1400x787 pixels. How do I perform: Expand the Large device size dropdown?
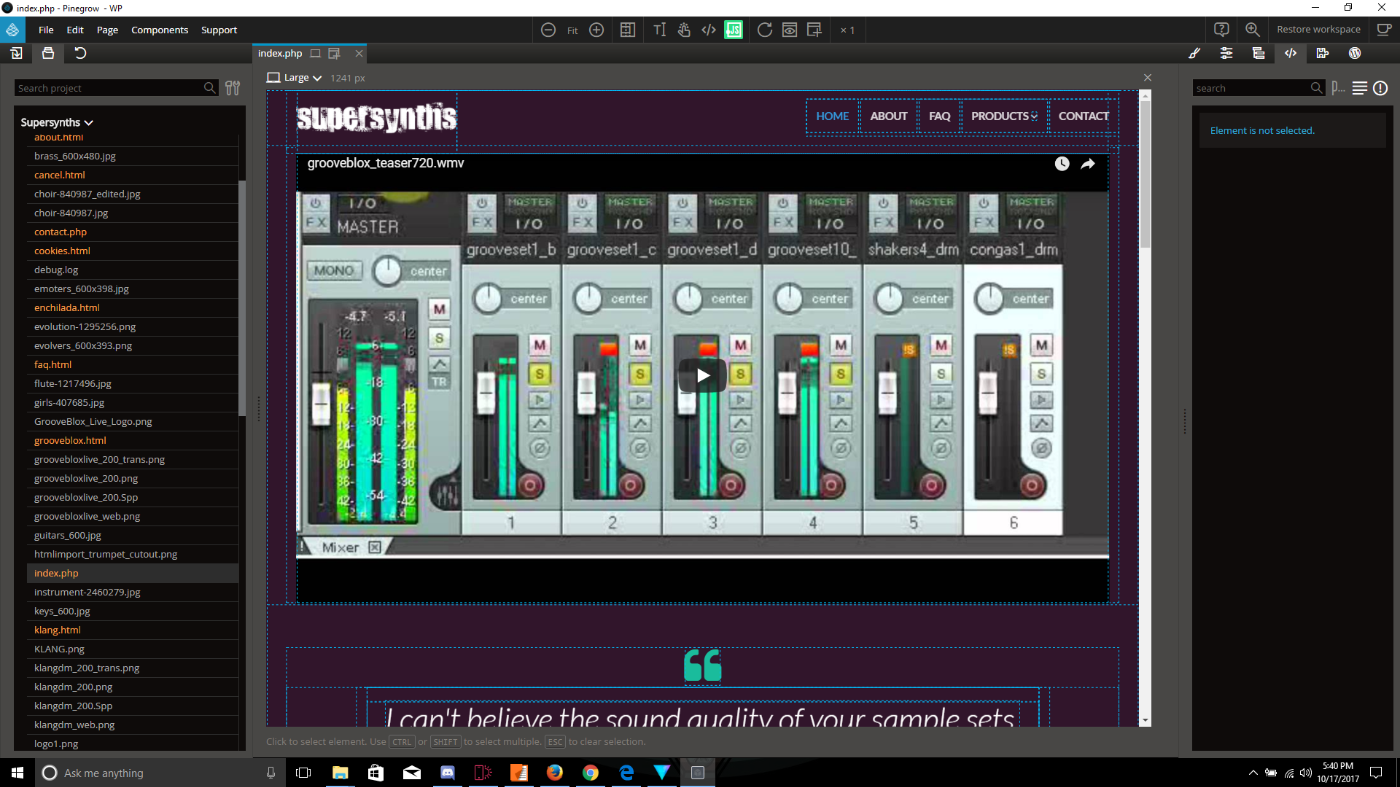tap(295, 78)
